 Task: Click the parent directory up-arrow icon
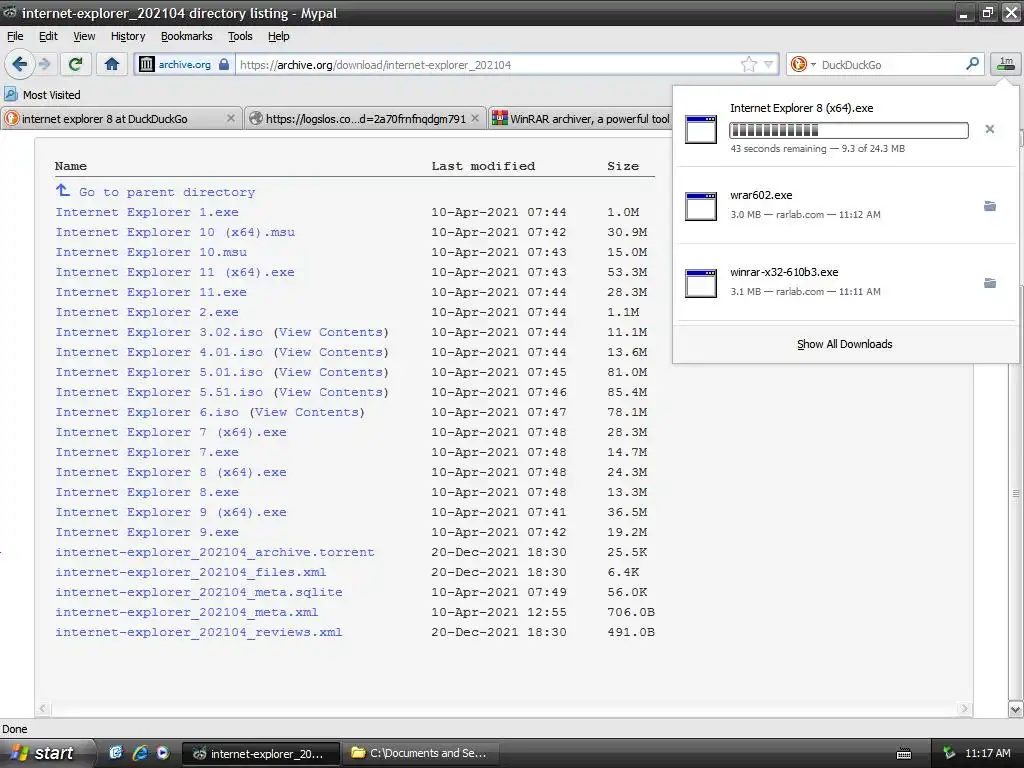(x=63, y=190)
